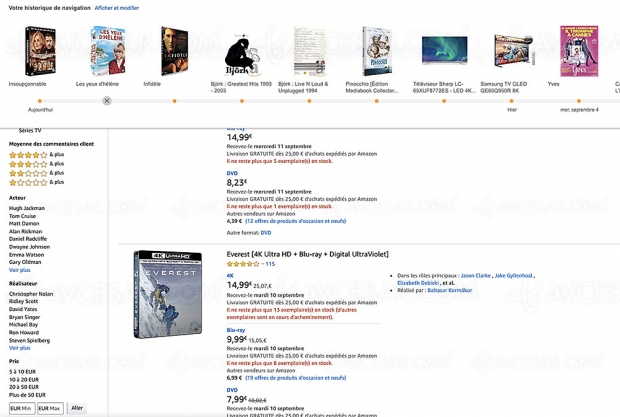Click the Aller price filter button
The height and width of the screenshot is (417, 620).
[x=77, y=408]
